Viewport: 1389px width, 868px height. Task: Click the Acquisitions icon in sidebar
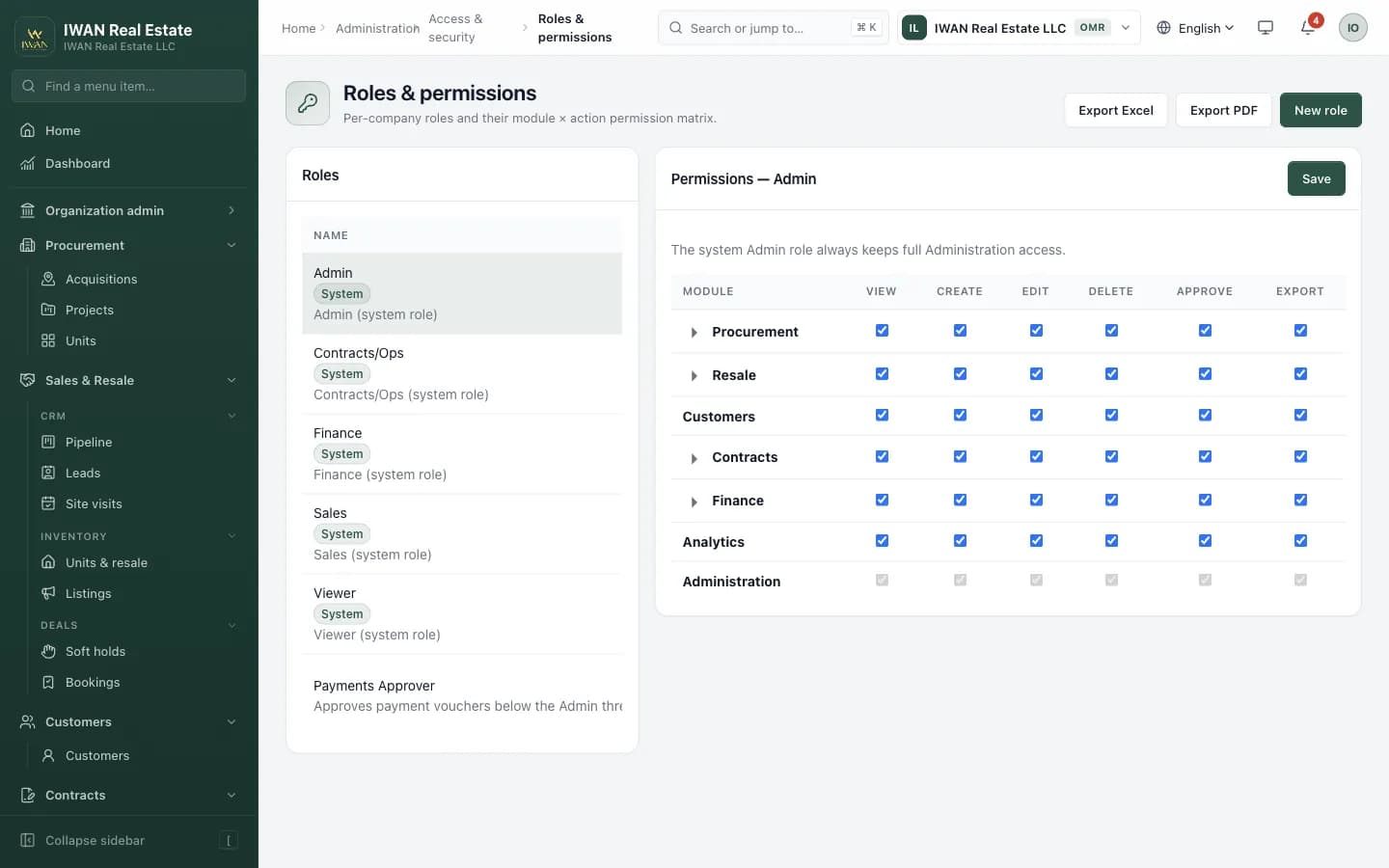[x=48, y=279]
